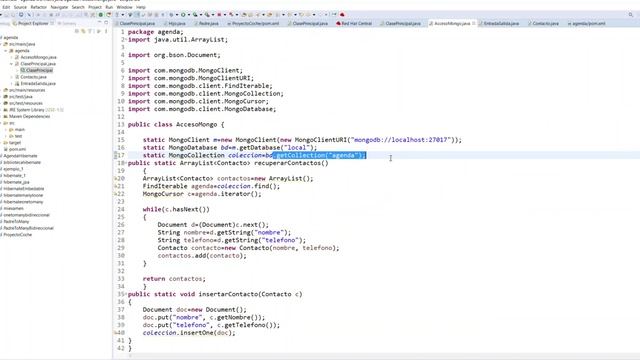The image size is (640, 360).
Task: Select the hibernatemanytoone project
Action: pyautogui.click(x=22, y=195)
